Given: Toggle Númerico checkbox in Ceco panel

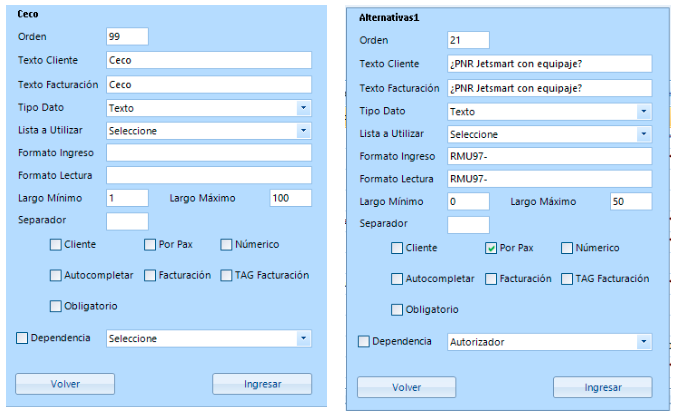Looking at the screenshot, I should point(226,245).
